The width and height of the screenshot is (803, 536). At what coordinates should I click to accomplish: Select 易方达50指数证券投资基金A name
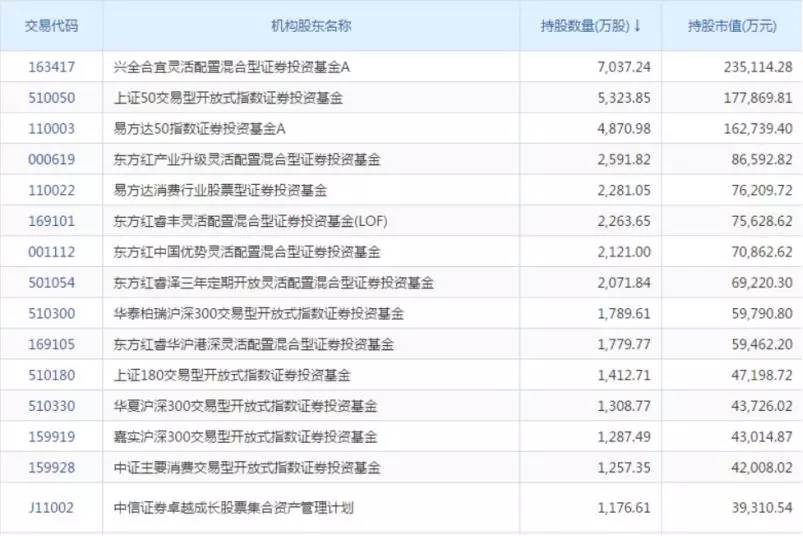pyautogui.click(x=199, y=128)
